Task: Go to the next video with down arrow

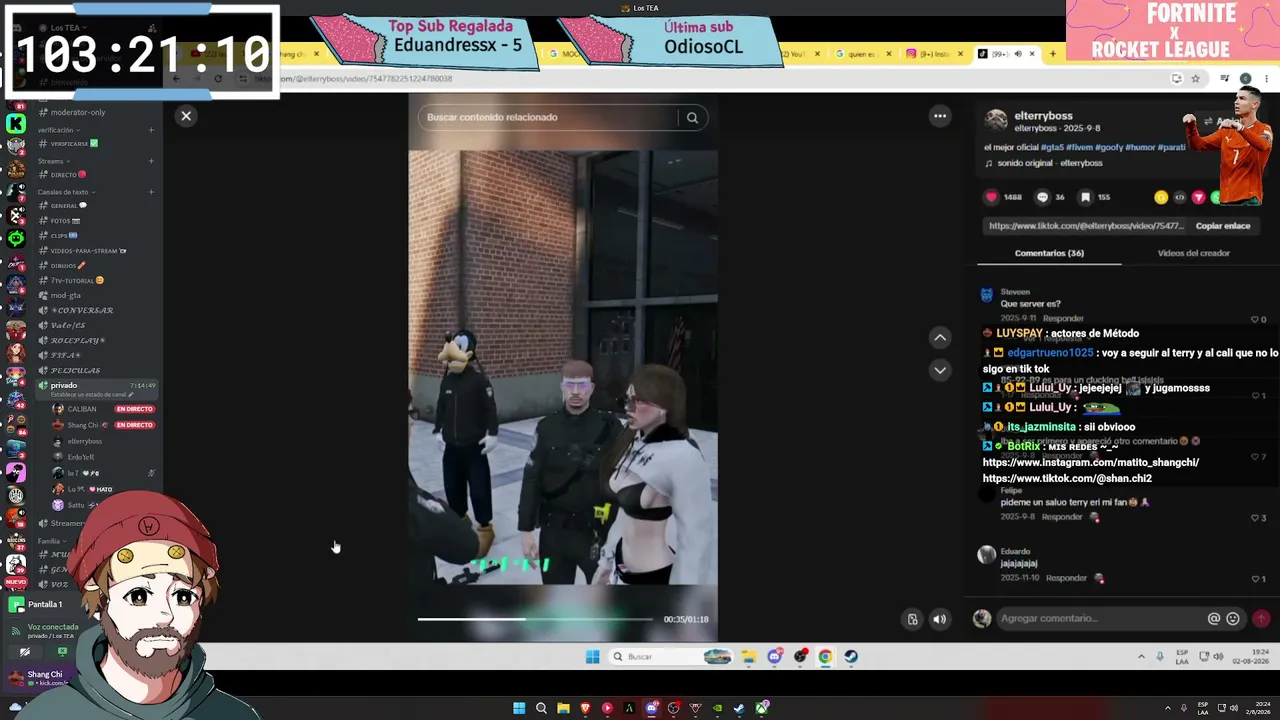Action: 940,370
